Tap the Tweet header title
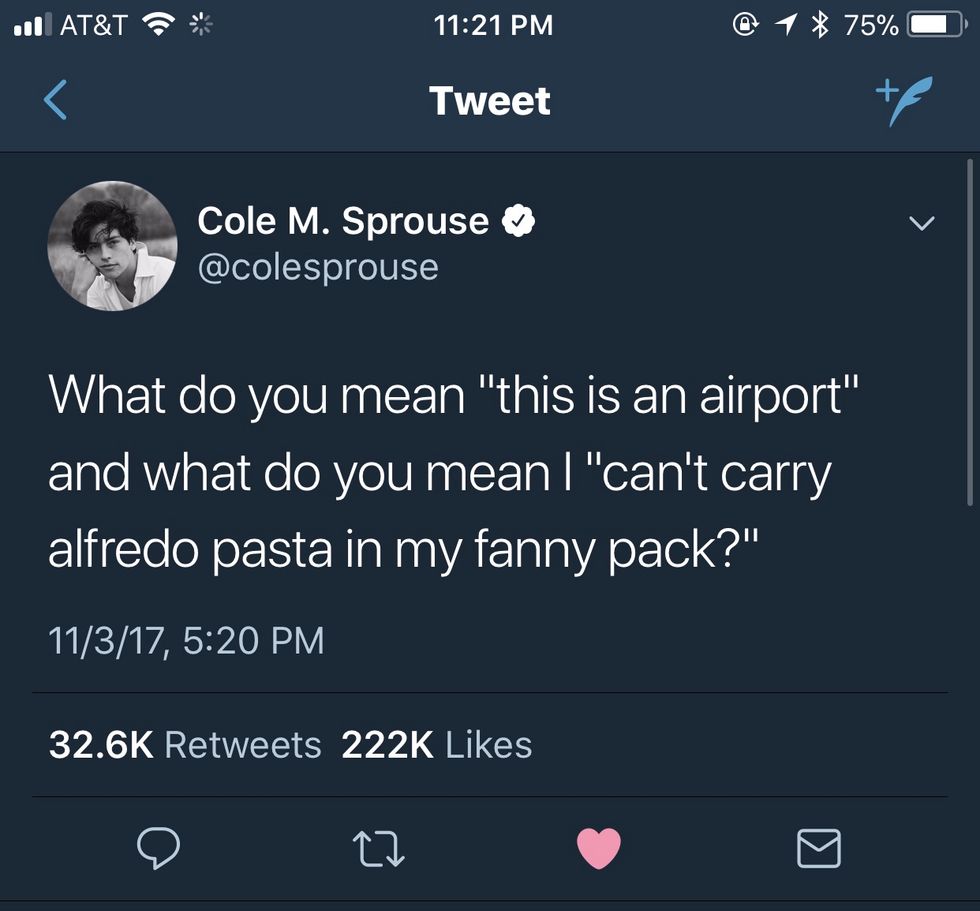This screenshot has width=980, height=911. 489,100
